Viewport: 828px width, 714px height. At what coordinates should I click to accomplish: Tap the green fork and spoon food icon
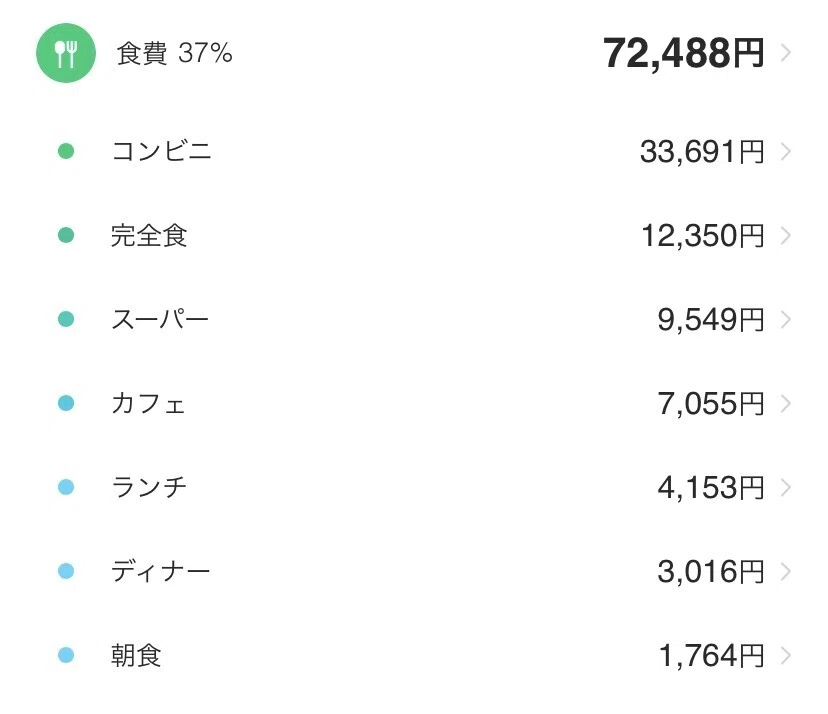coord(66,53)
